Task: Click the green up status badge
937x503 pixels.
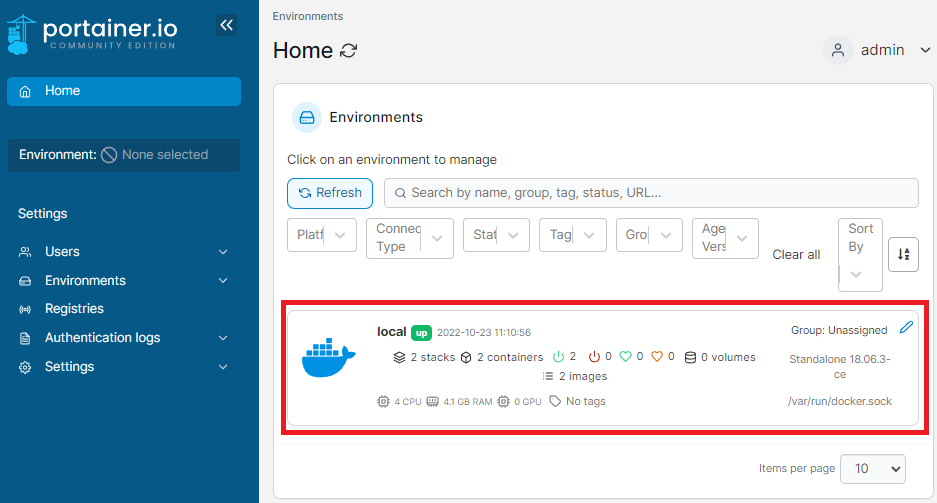Action: (x=421, y=333)
